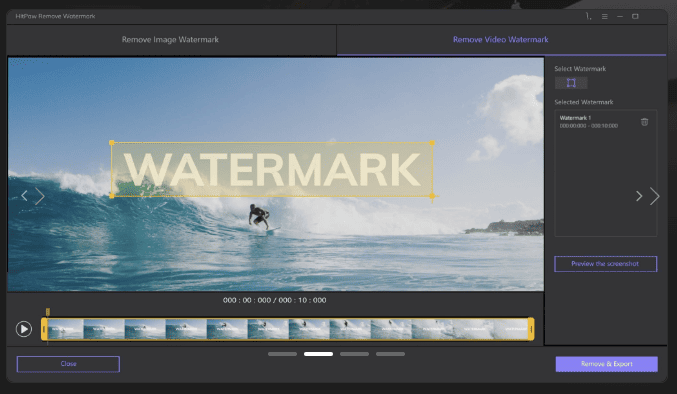Click the playhead marker above the timeline
This screenshot has height=394, width=677.
click(x=48, y=312)
